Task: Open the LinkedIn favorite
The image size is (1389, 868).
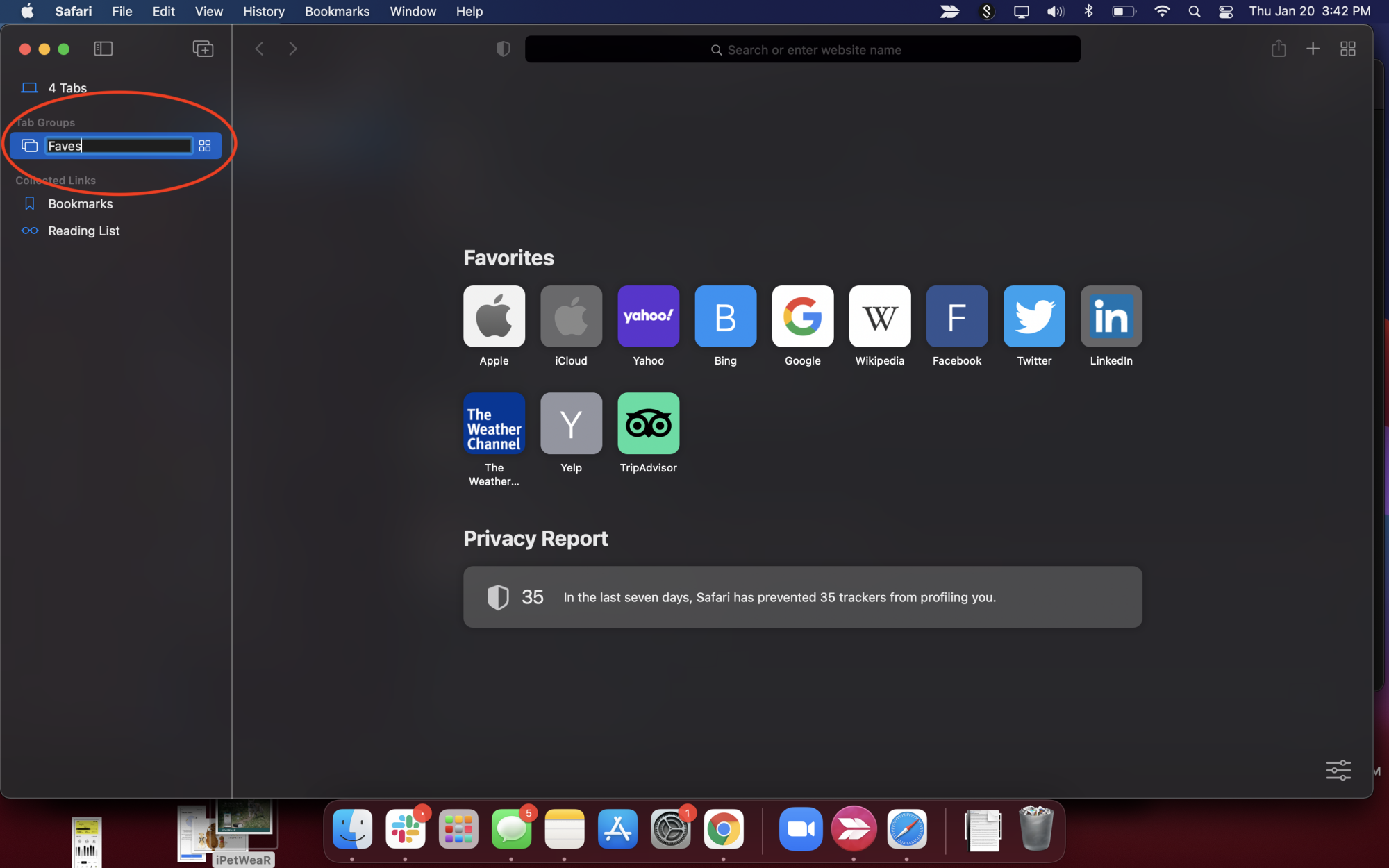Action: point(1111,316)
